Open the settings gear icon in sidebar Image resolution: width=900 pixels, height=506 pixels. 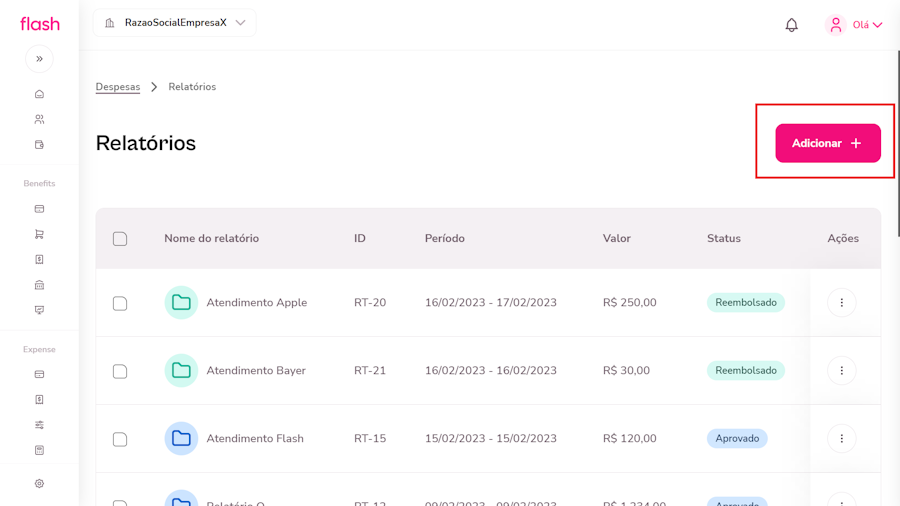(39, 484)
